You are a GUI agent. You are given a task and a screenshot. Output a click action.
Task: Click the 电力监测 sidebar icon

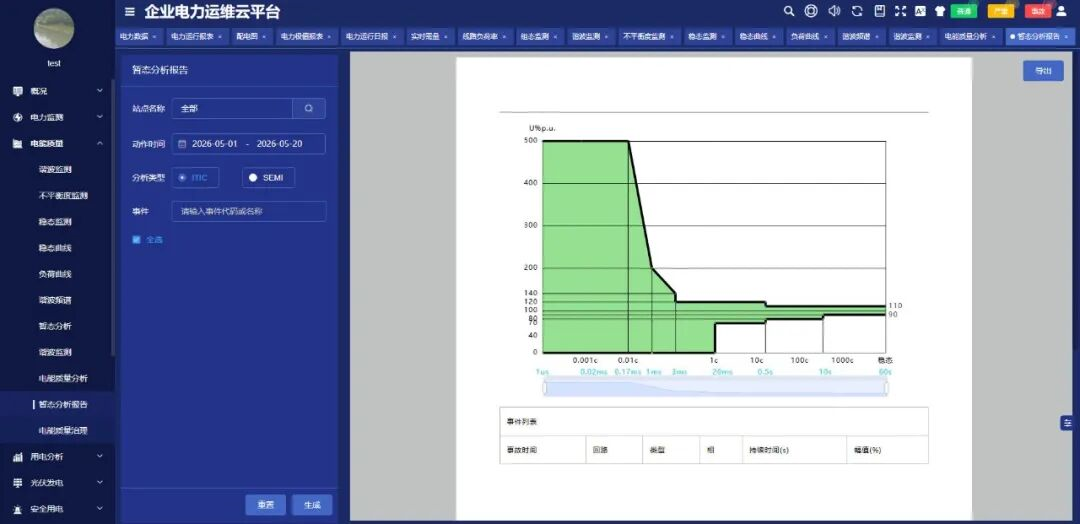pos(18,117)
